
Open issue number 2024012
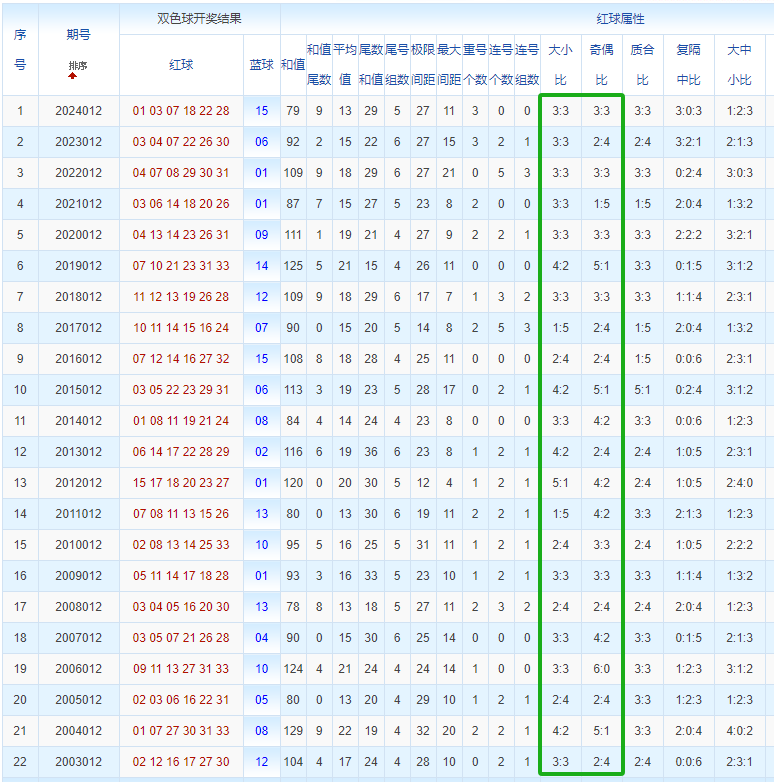(79, 111)
